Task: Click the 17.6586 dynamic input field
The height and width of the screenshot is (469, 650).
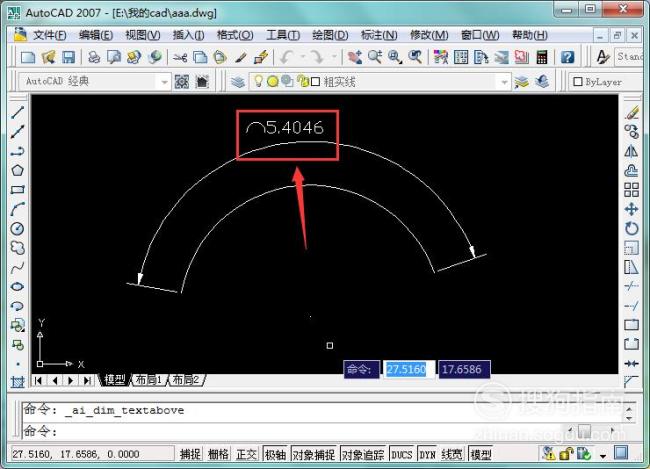Action: [464, 369]
